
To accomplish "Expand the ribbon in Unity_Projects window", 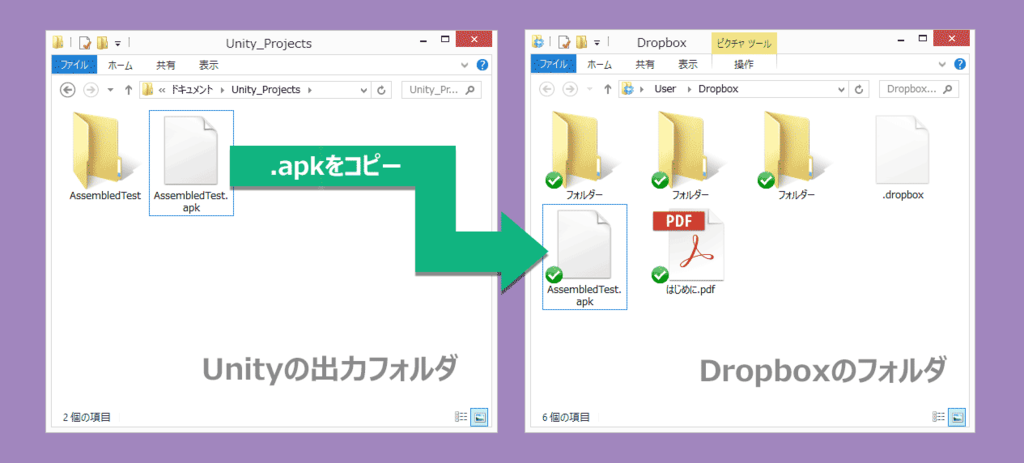I will point(464,65).
